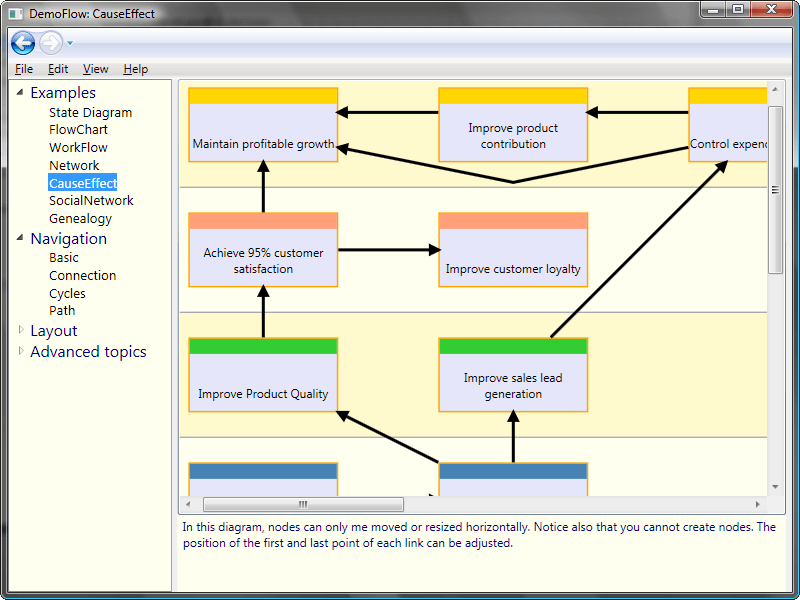Open the File menu

click(23, 69)
